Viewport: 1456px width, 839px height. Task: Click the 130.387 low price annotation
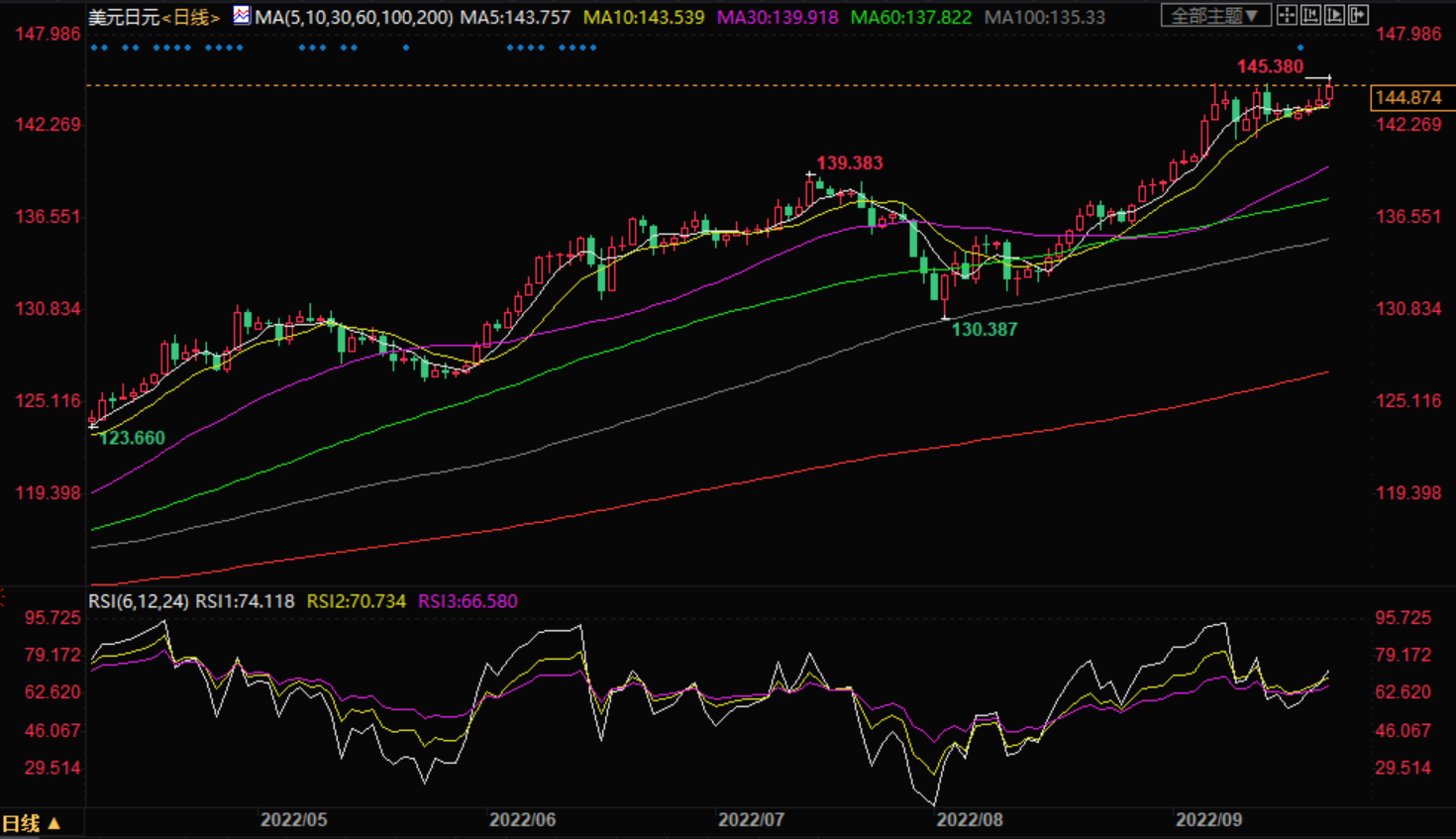(984, 329)
